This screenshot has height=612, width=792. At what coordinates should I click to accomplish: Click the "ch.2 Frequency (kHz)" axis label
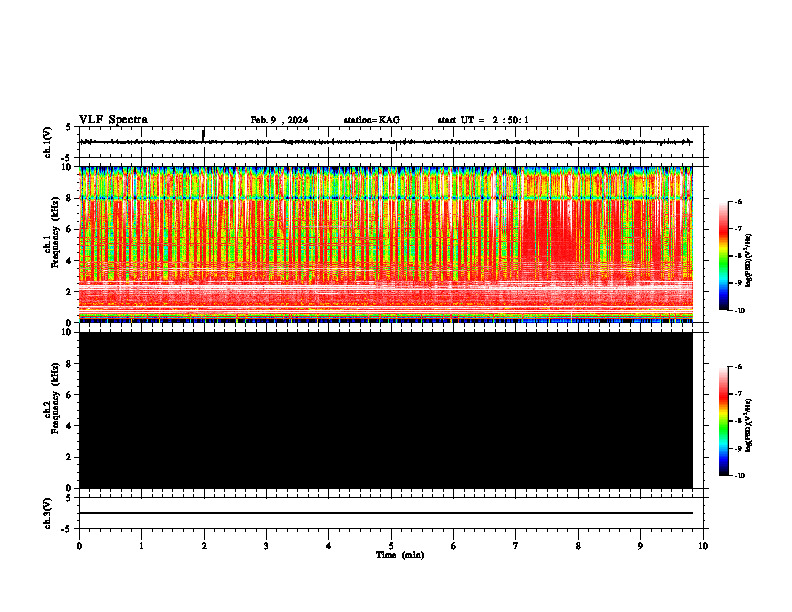point(52,398)
